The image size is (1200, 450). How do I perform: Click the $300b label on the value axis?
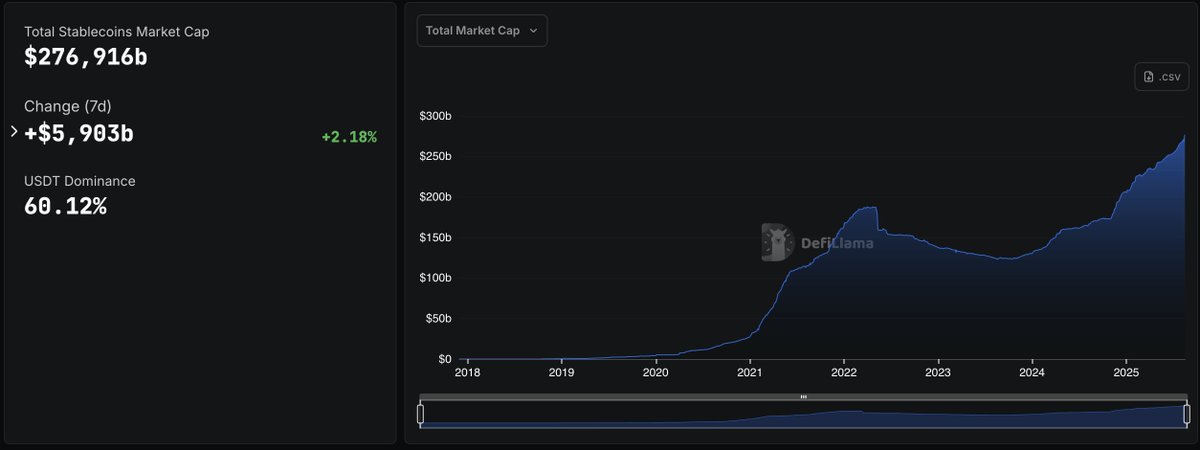tap(435, 116)
